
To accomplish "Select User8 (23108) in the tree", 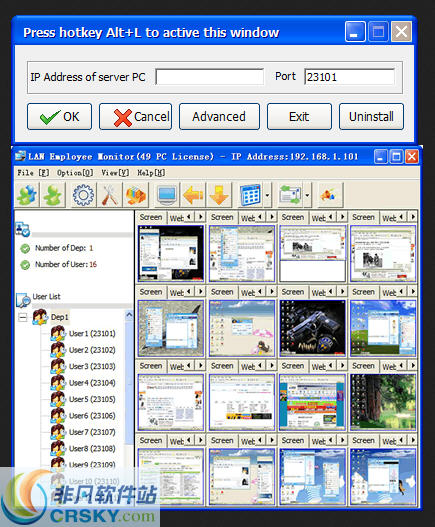I will point(92,448).
